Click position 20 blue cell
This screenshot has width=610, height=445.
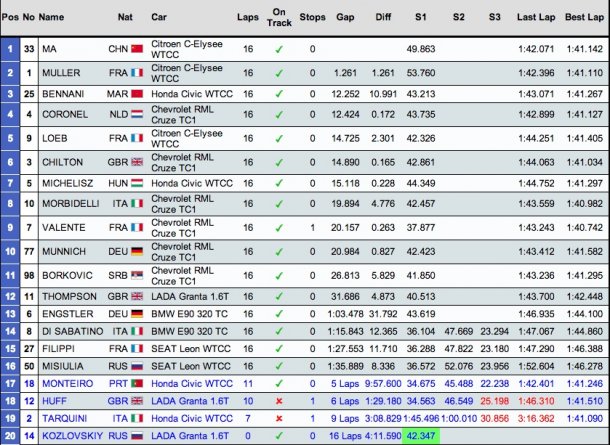[x=10, y=436]
